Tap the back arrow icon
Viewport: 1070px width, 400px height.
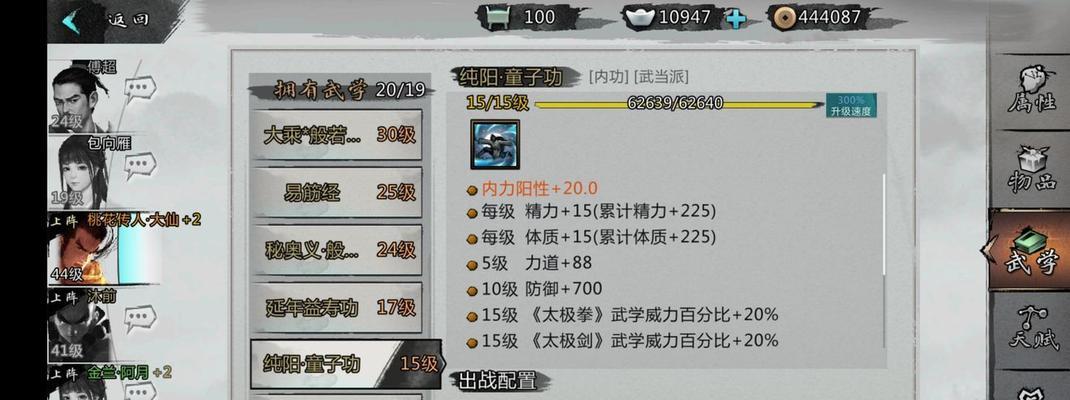[x=71, y=20]
